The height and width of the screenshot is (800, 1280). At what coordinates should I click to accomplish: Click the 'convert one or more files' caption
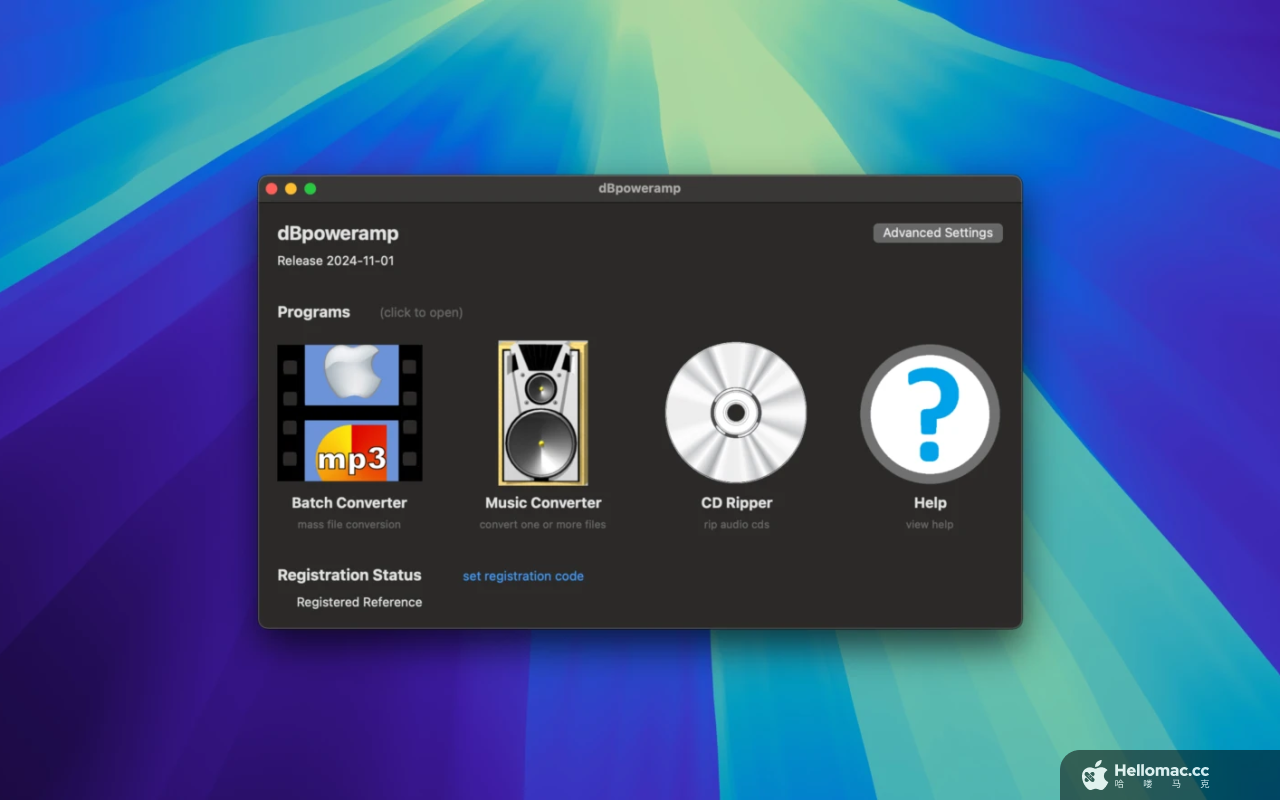click(543, 524)
